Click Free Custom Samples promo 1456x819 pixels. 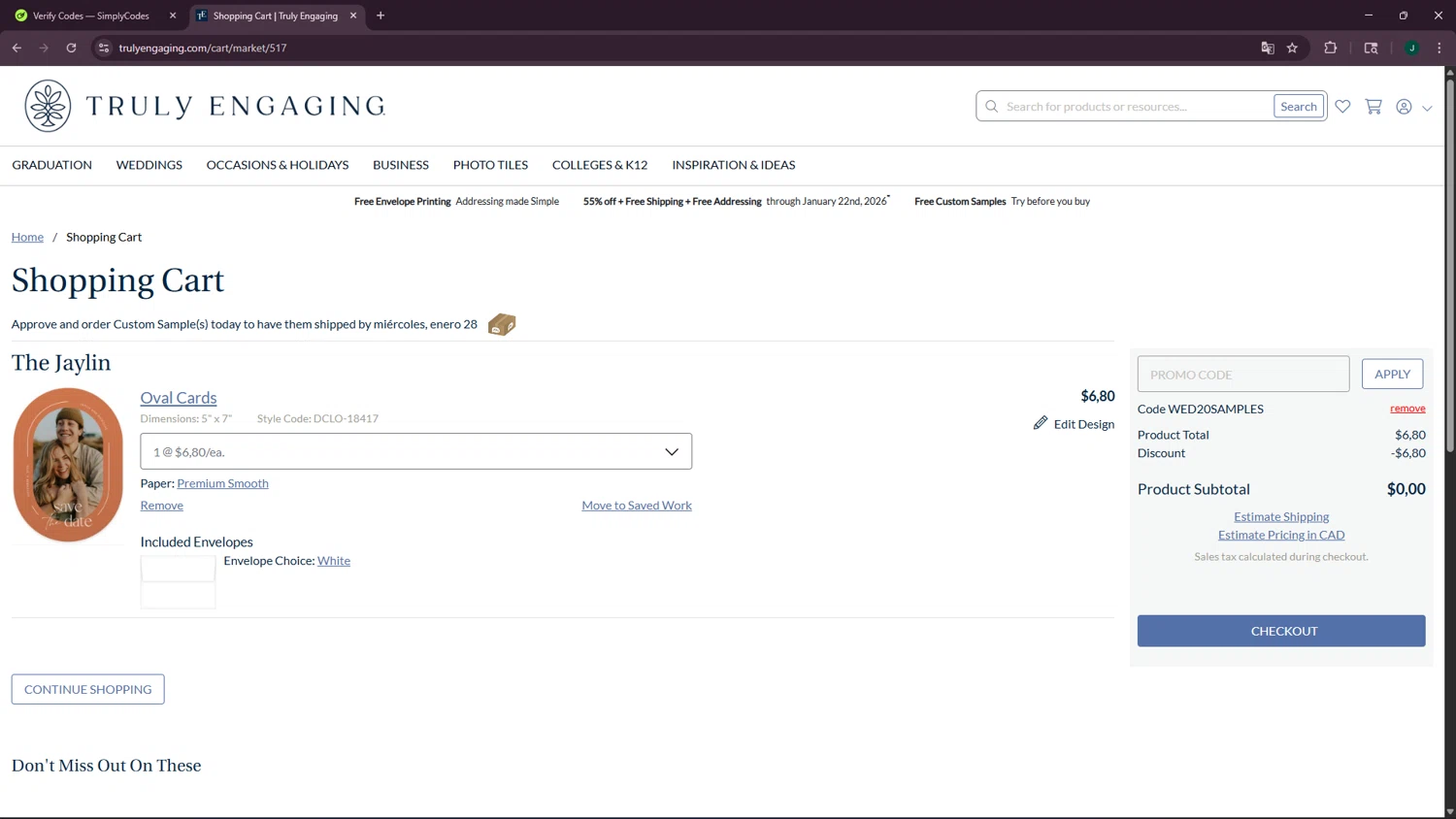pos(1002,202)
